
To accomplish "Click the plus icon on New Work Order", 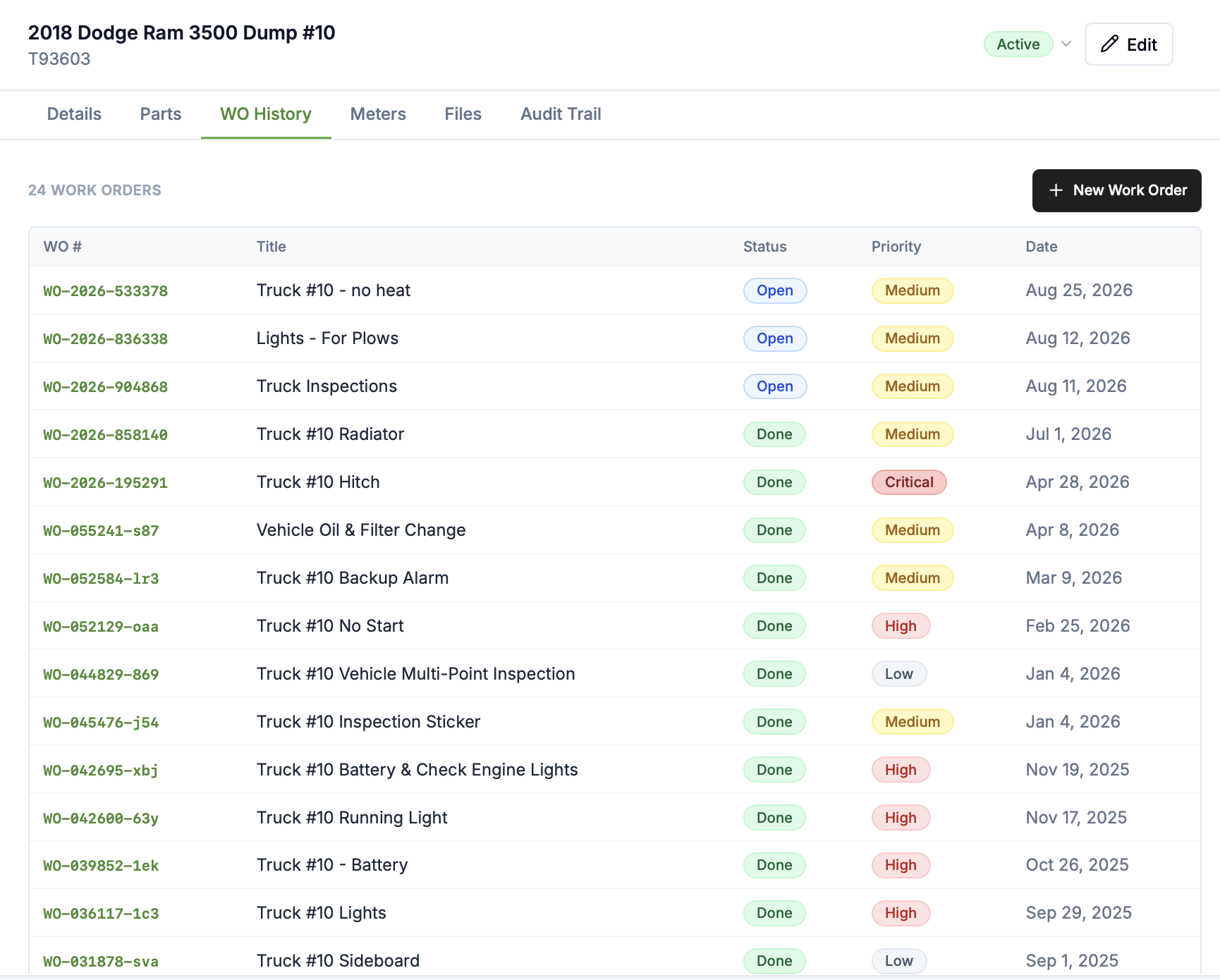I will (x=1056, y=190).
